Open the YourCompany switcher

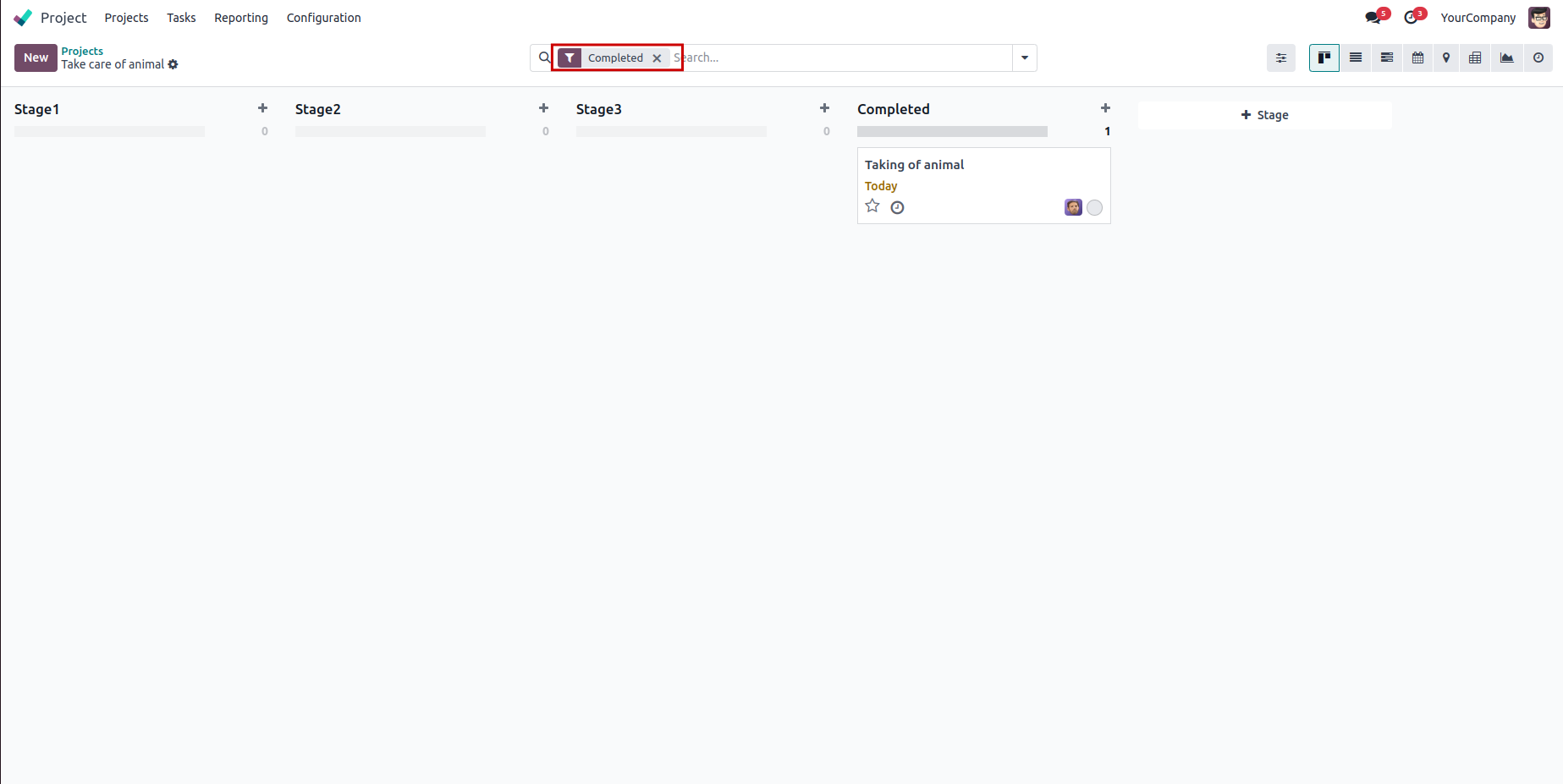(x=1478, y=18)
